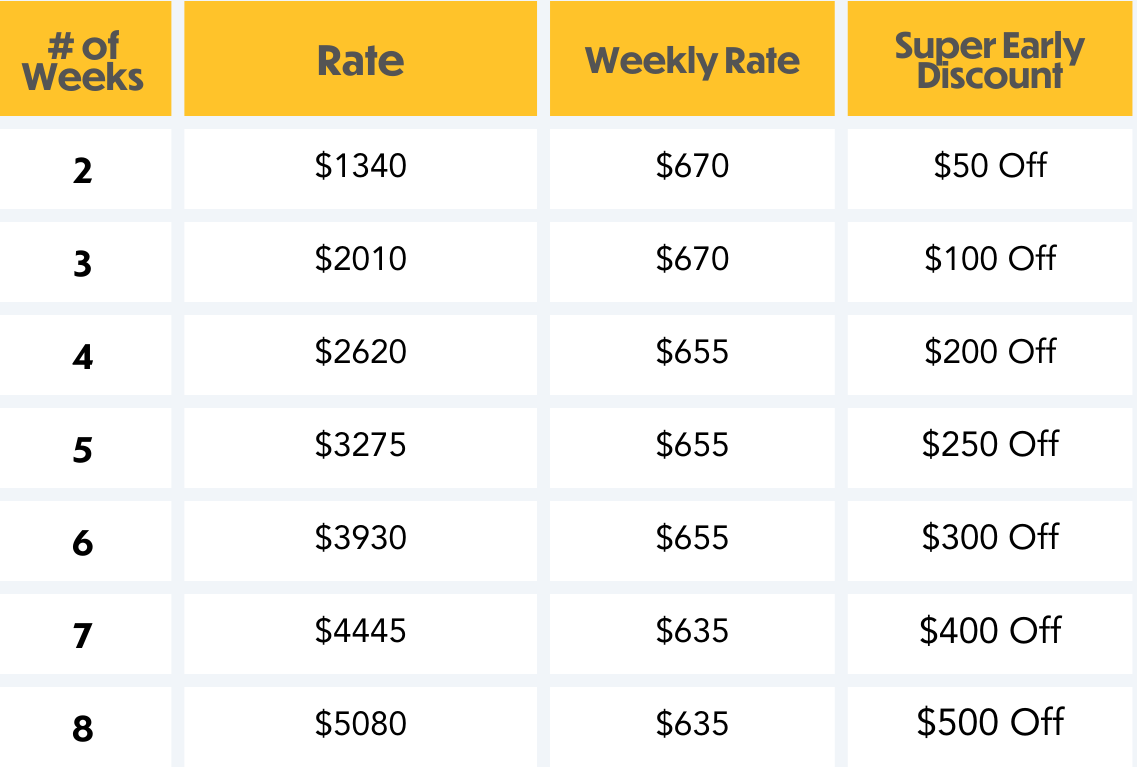Select the $2010 rate cell

pyautogui.click(x=360, y=259)
